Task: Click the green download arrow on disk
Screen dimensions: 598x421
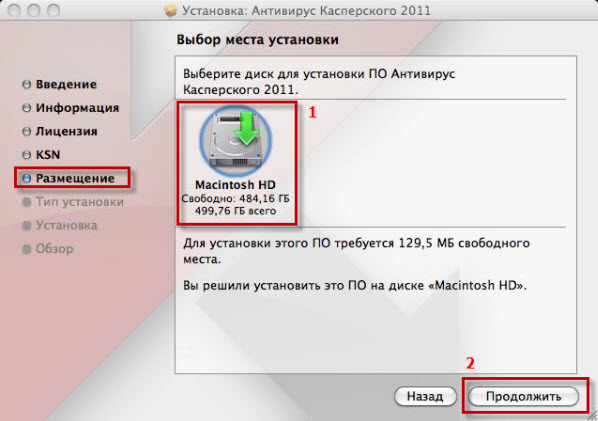Action: 247,128
